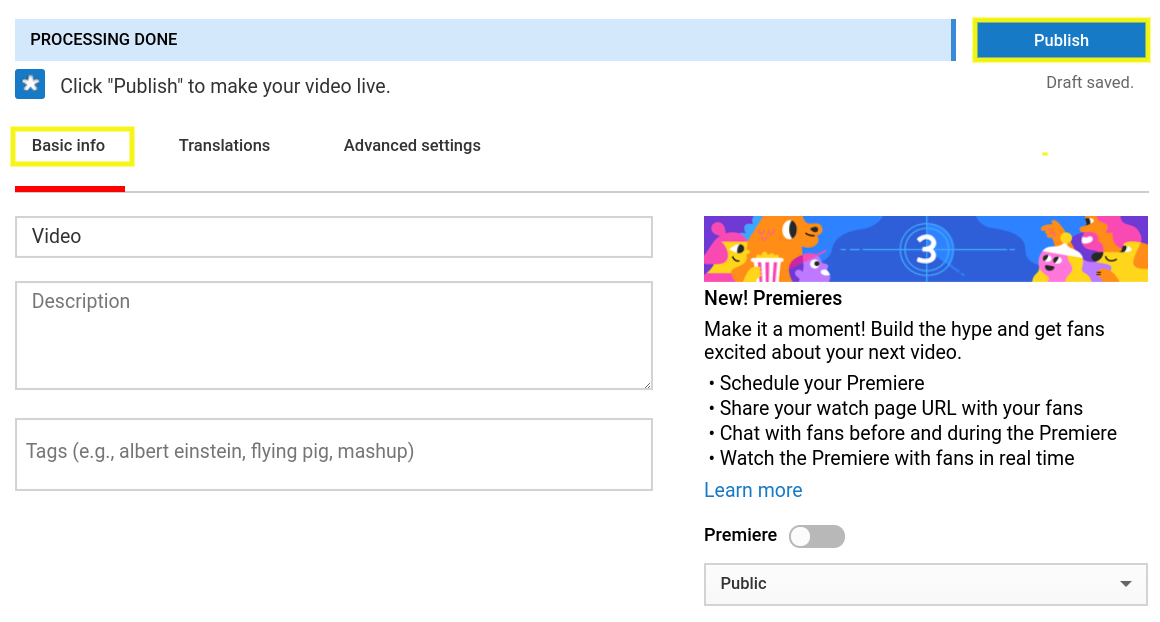
Task: Click the Video title input field
Action: [x=334, y=236]
